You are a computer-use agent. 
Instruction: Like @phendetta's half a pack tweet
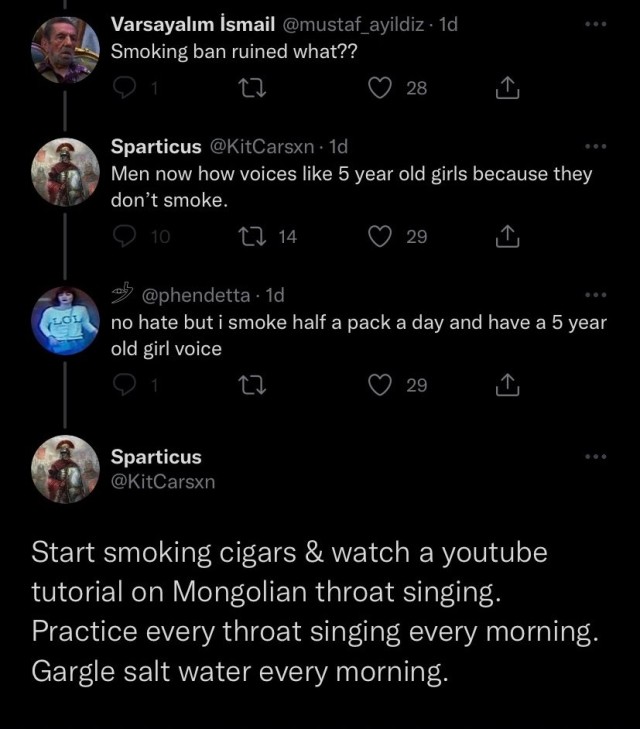click(x=380, y=385)
